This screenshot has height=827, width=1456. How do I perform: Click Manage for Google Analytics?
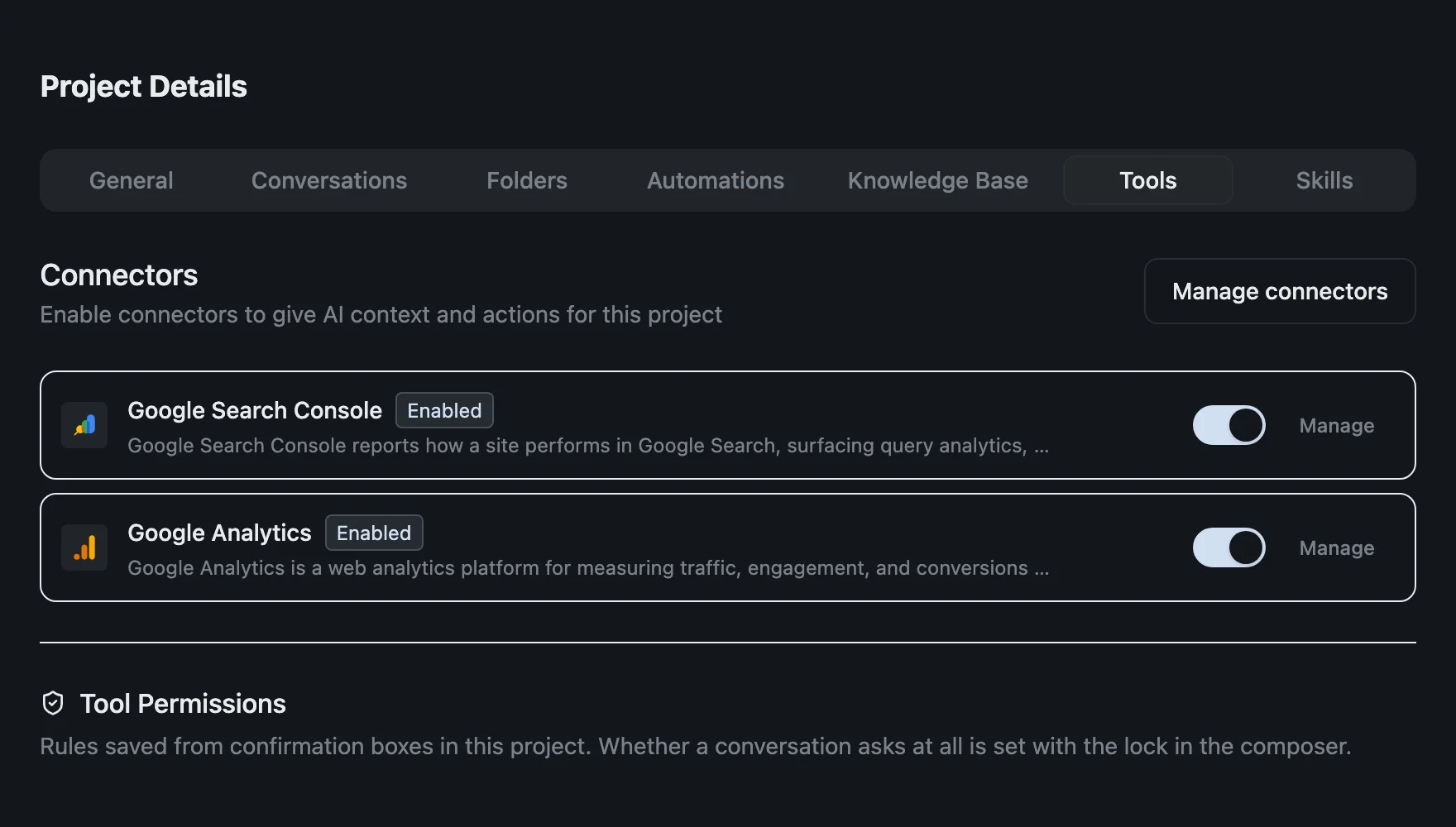tap(1337, 547)
